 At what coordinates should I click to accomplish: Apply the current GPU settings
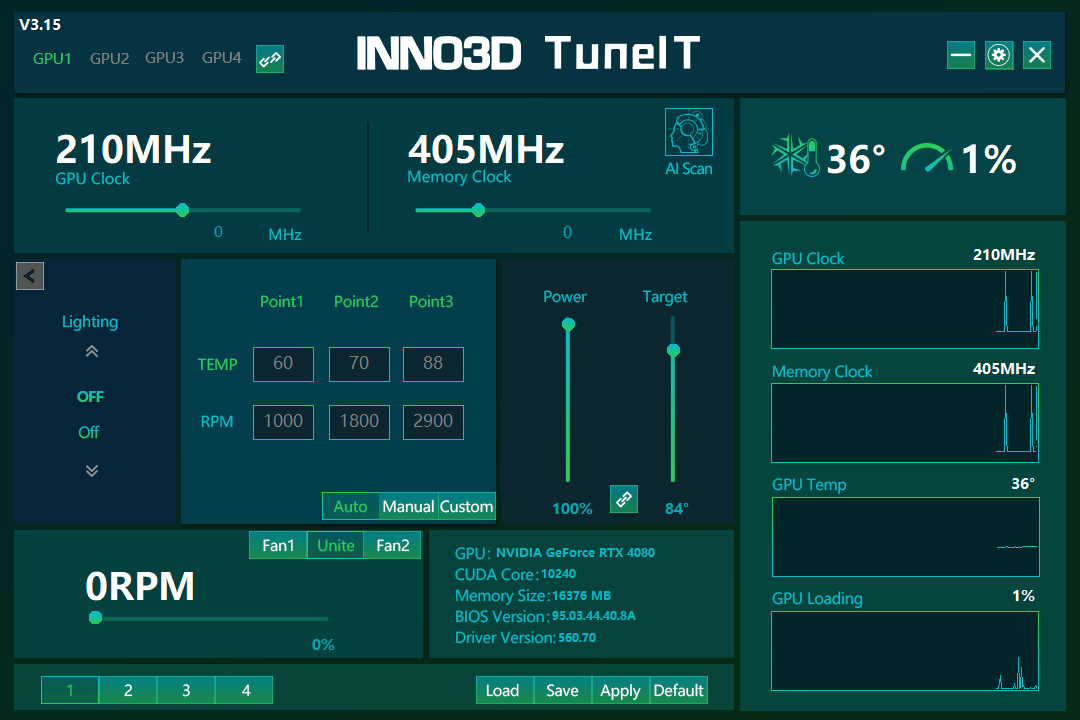(x=620, y=690)
